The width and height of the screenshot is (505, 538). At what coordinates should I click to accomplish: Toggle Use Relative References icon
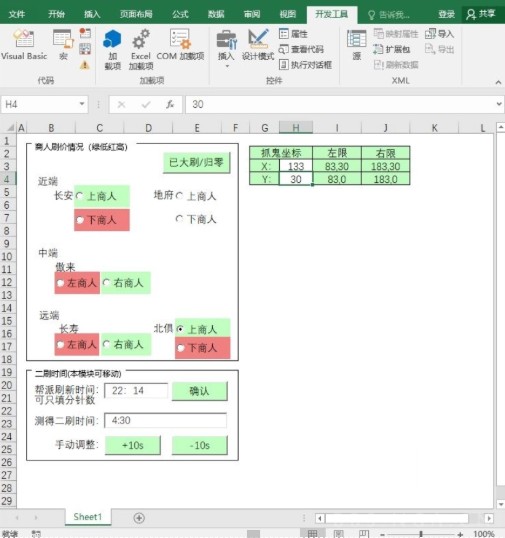(x=85, y=49)
